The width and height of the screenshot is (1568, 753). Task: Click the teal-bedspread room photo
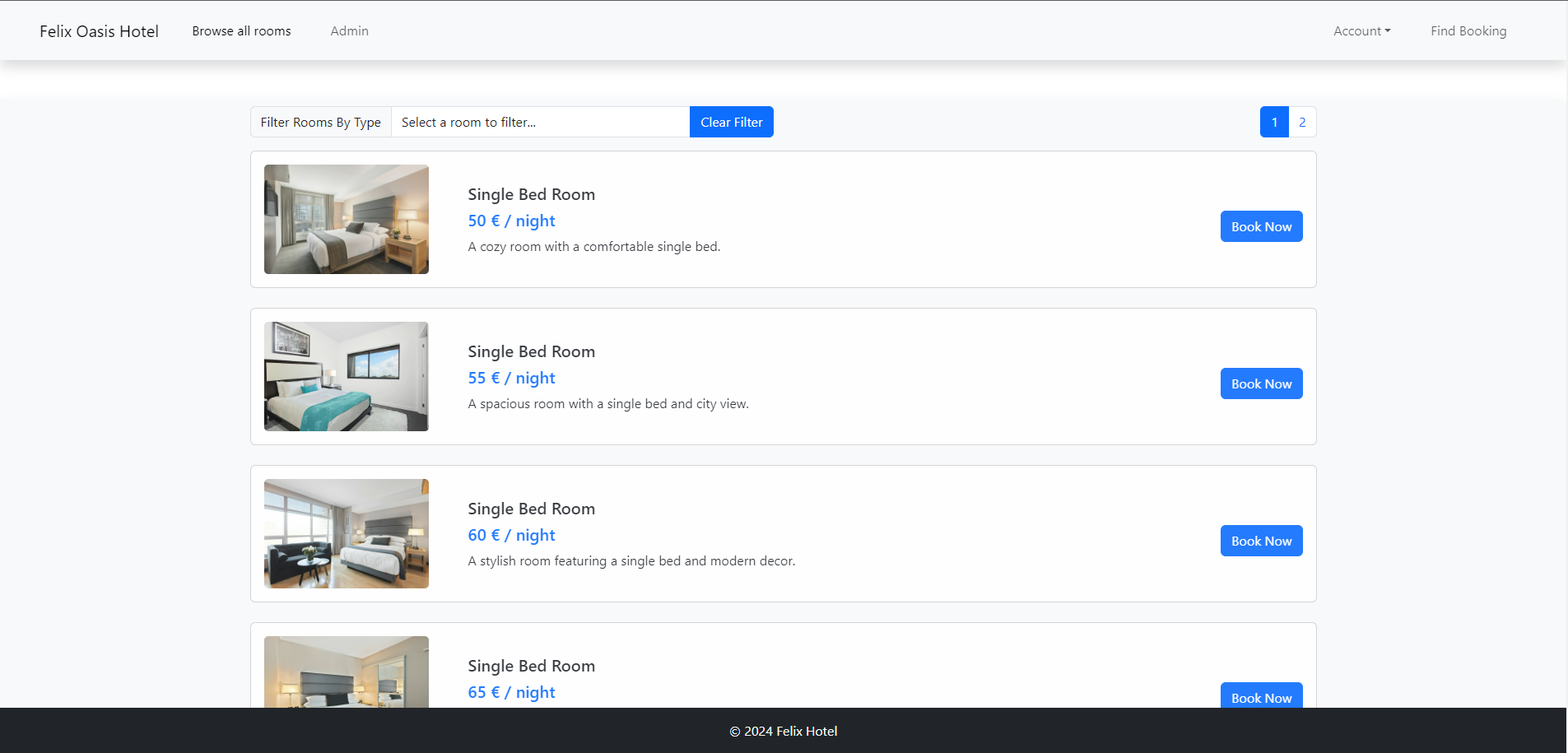[x=346, y=376]
